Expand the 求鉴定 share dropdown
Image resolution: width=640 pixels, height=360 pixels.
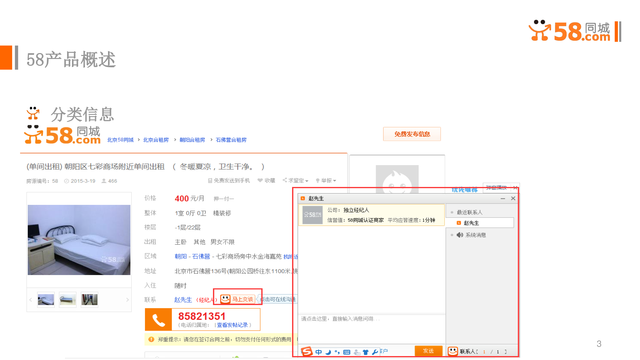coord(296,180)
